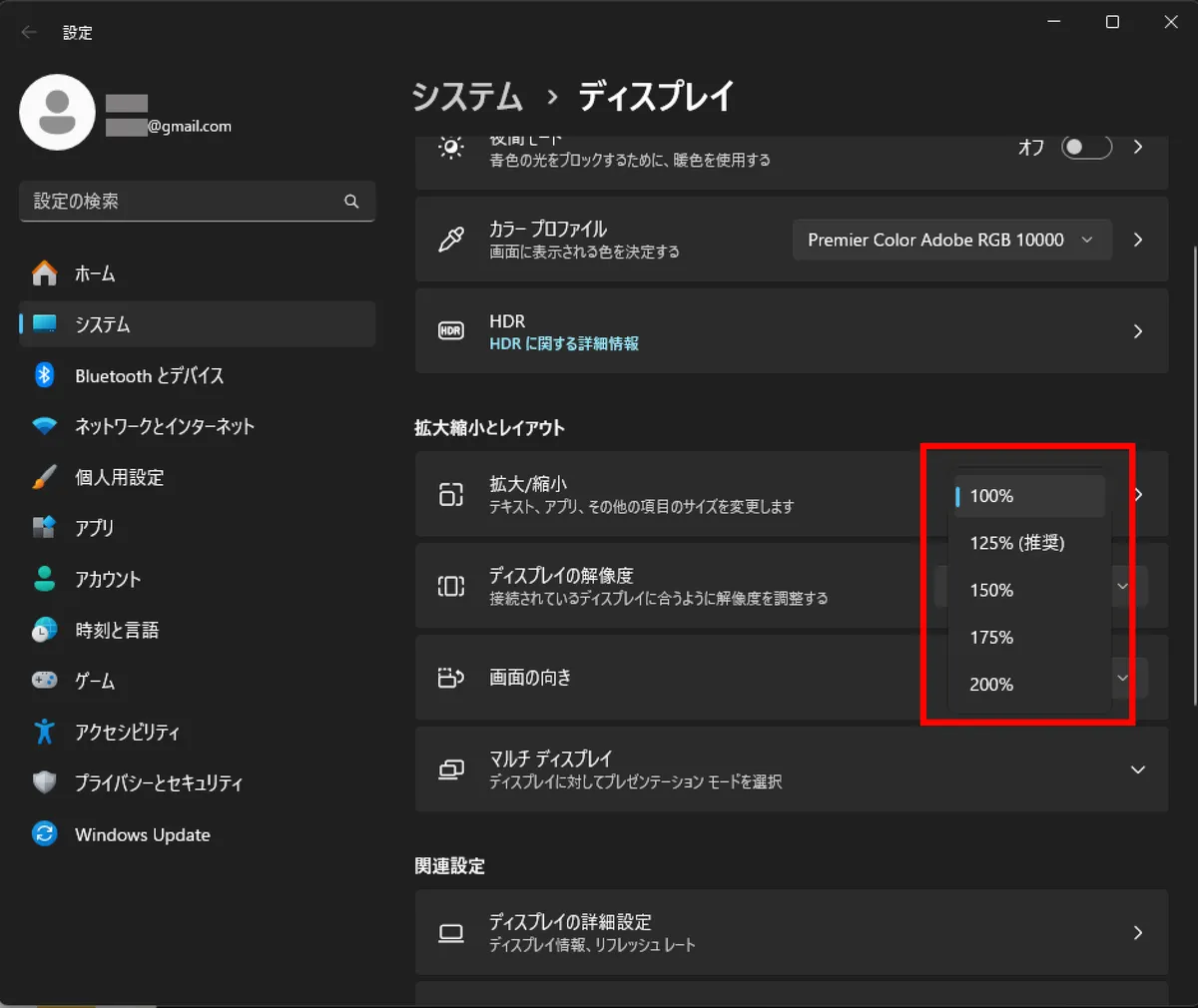Toggle the night light switch

point(1086,148)
